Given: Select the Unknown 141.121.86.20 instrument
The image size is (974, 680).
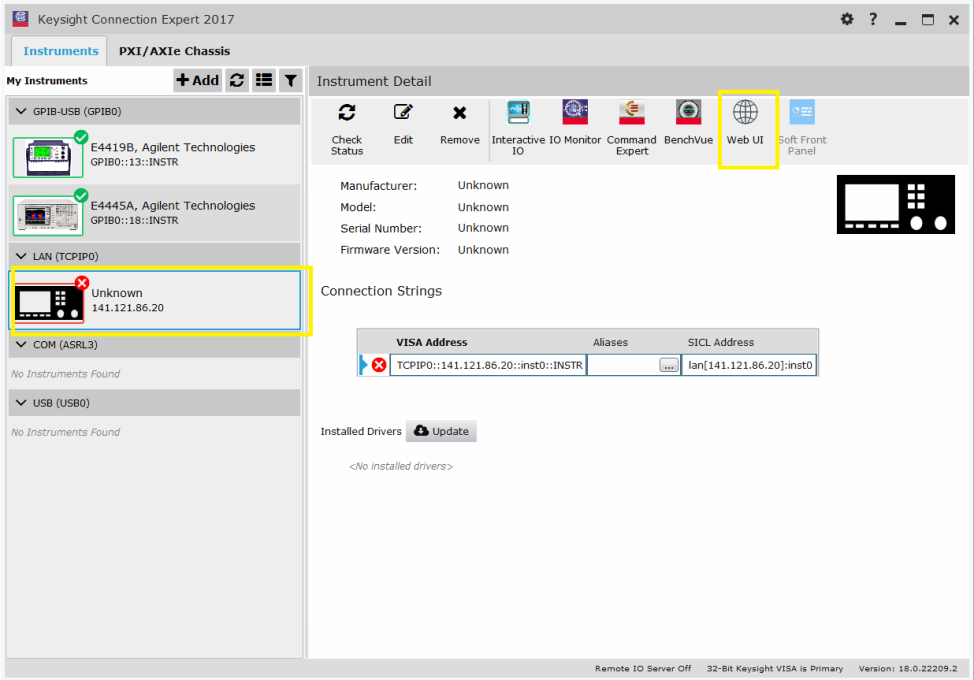Looking at the screenshot, I should pos(155,300).
